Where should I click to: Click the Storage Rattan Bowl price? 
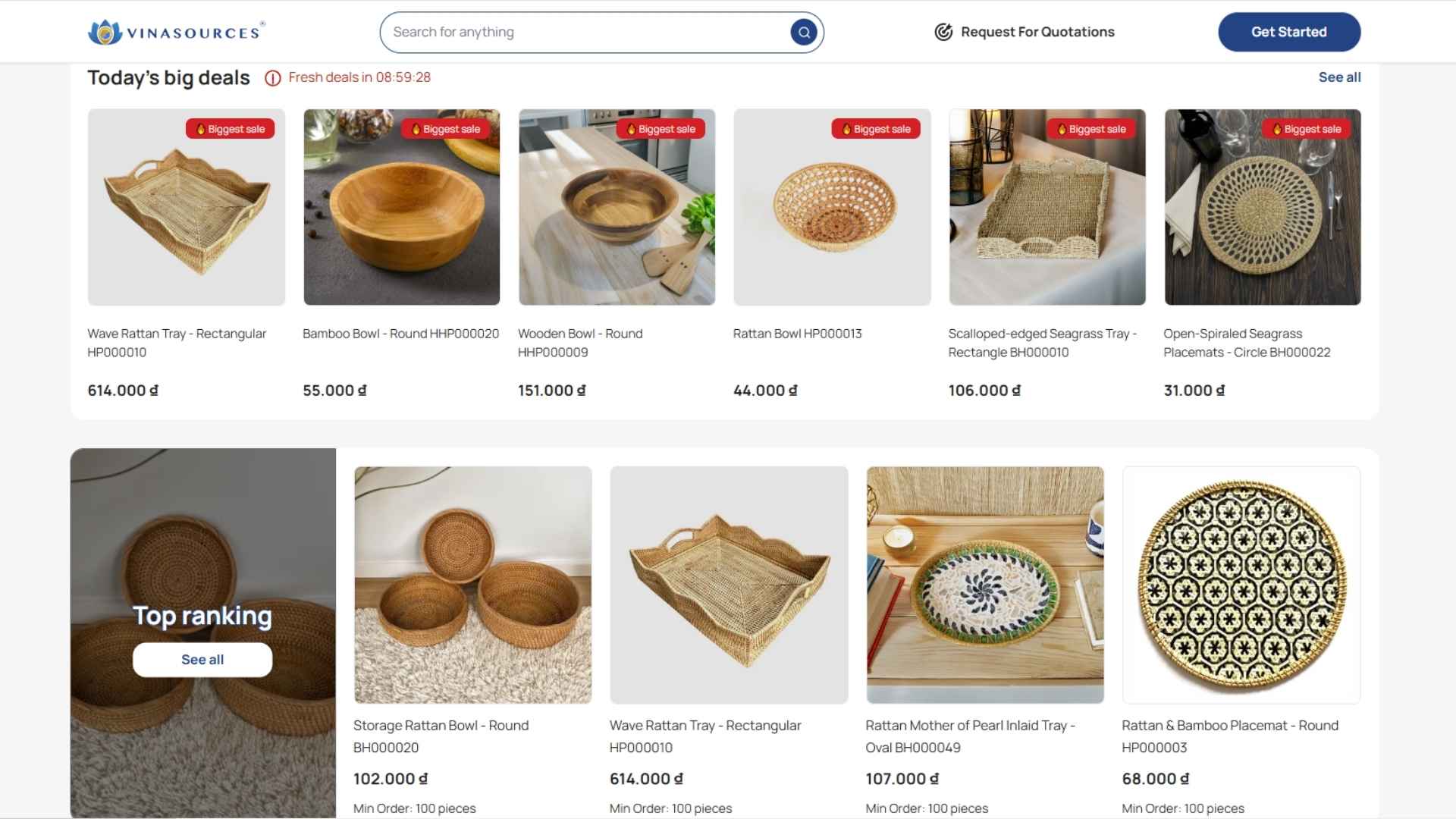[x=391, y=779]
